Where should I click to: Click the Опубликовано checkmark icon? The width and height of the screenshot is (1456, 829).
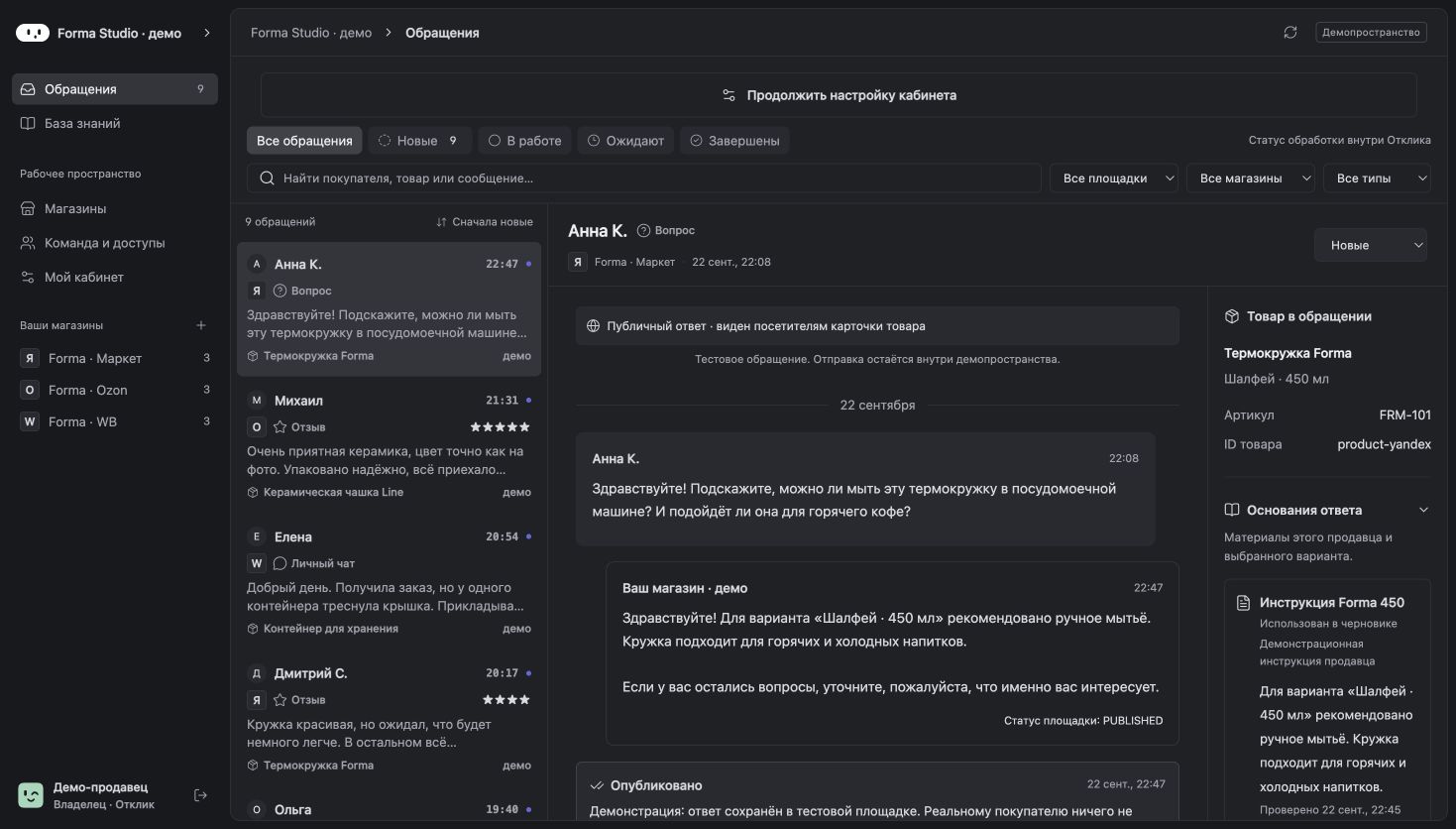coord(597,785)
